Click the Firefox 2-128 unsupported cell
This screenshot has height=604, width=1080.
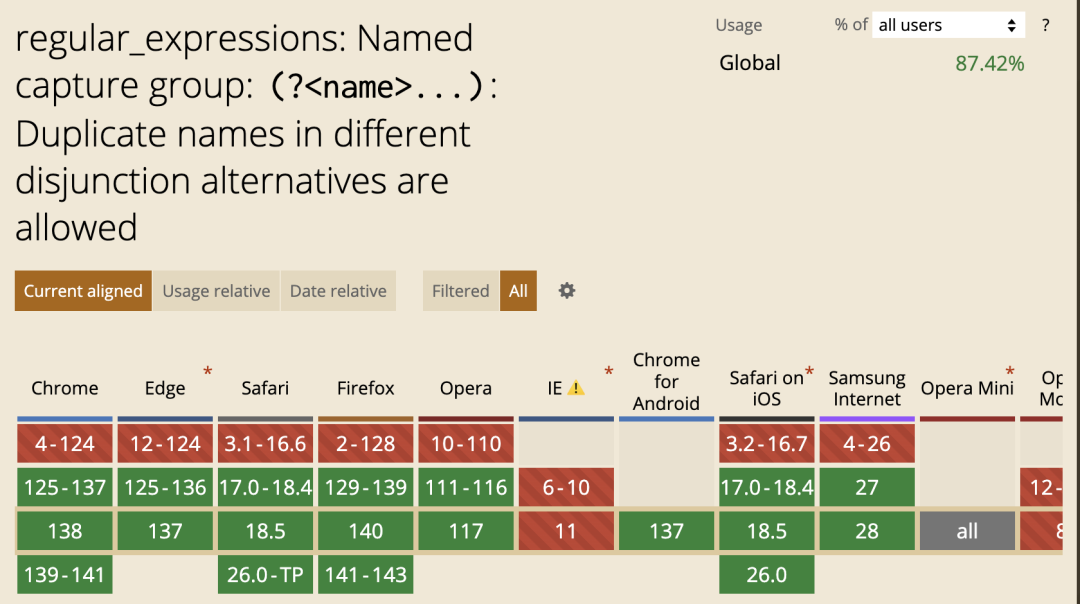366,444
